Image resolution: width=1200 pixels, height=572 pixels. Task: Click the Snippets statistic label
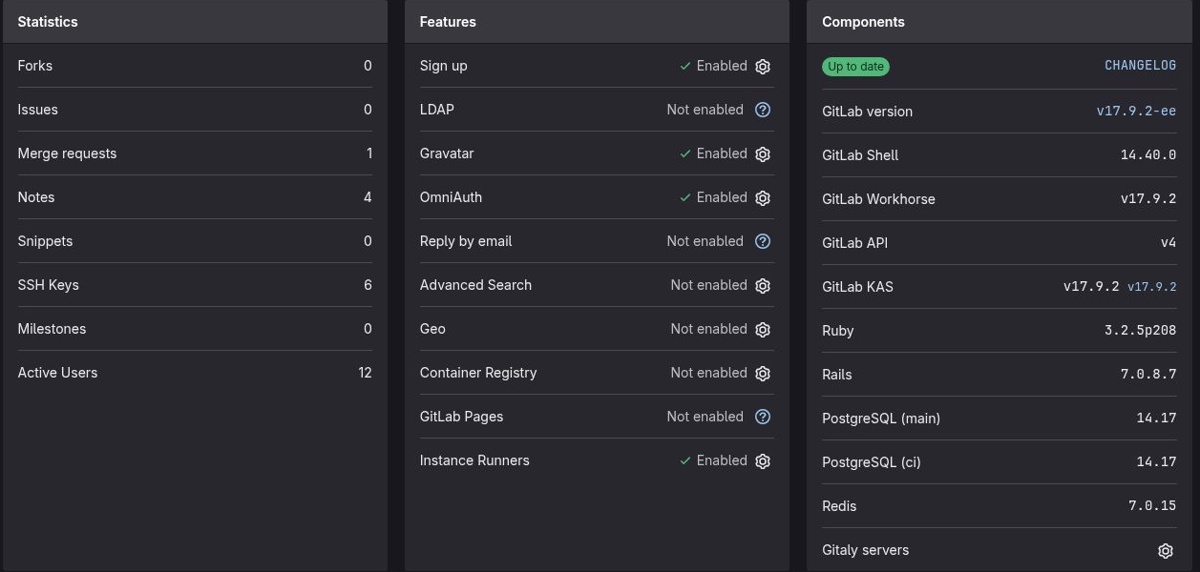pos(45,241)
